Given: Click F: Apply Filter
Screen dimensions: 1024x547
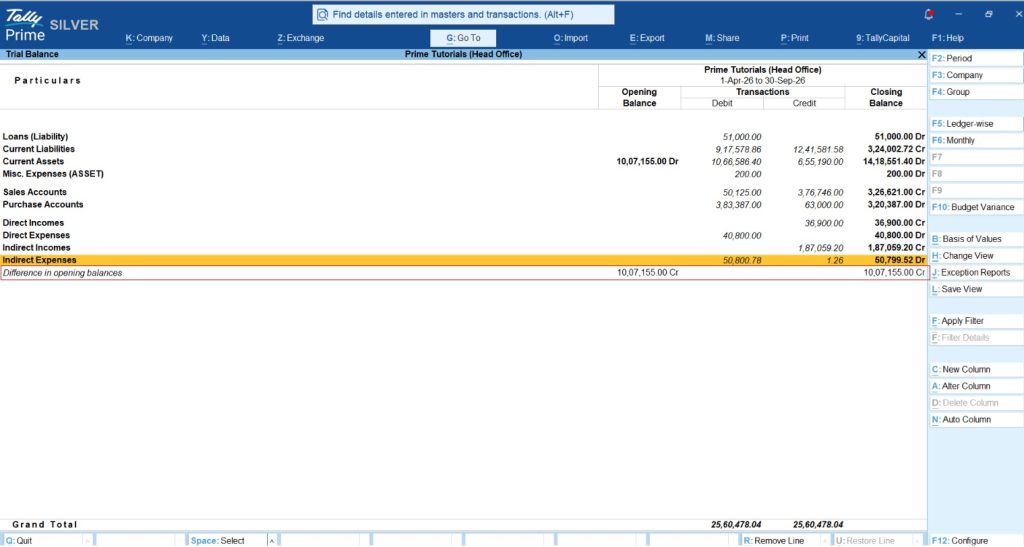Looking at the screenshot, I should click(x=976, y=321).
